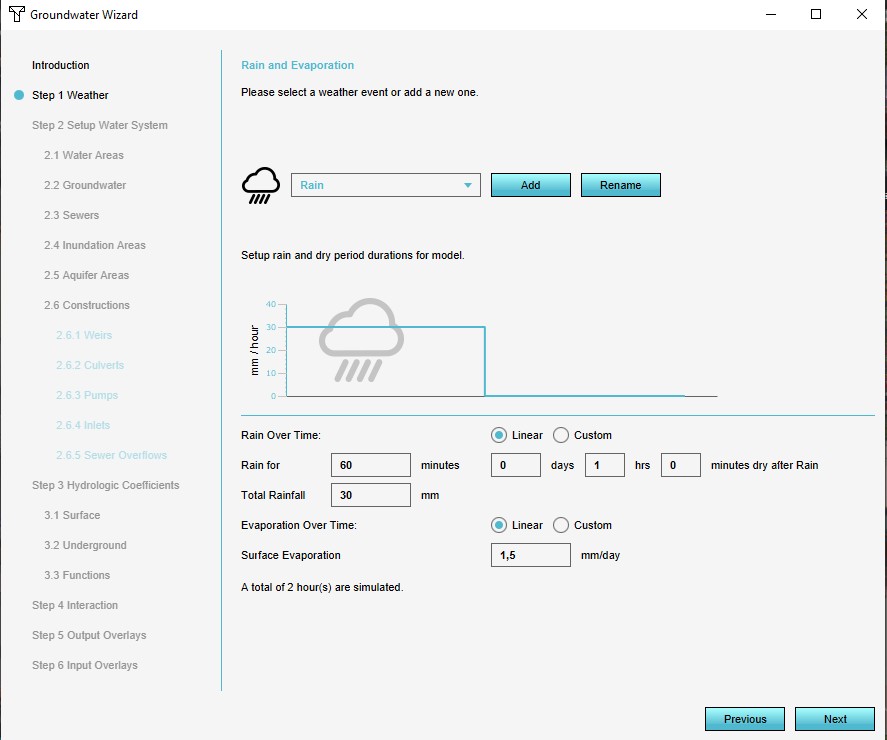887x740 pixels.
Task: Click the large cloud icon in rain graph
Action: 361,340
